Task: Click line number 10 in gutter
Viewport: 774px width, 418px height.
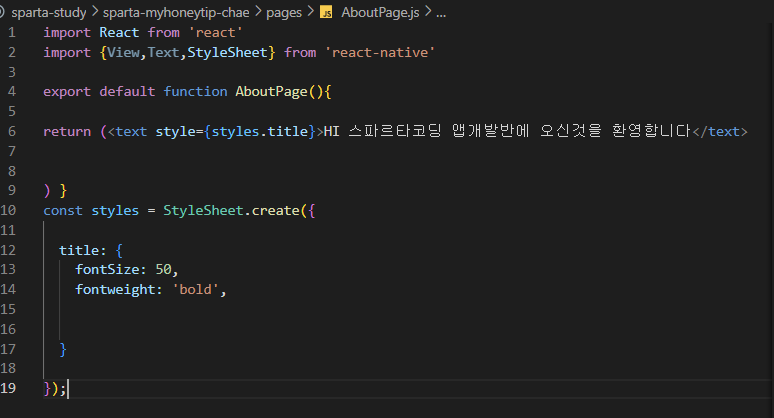Action: (x=8, y=210)
